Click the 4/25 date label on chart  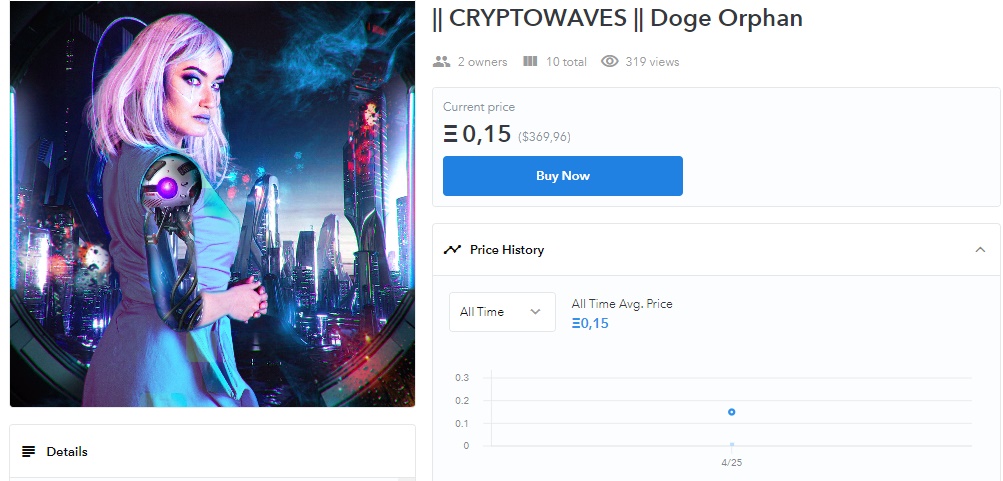tap(732, 462)
